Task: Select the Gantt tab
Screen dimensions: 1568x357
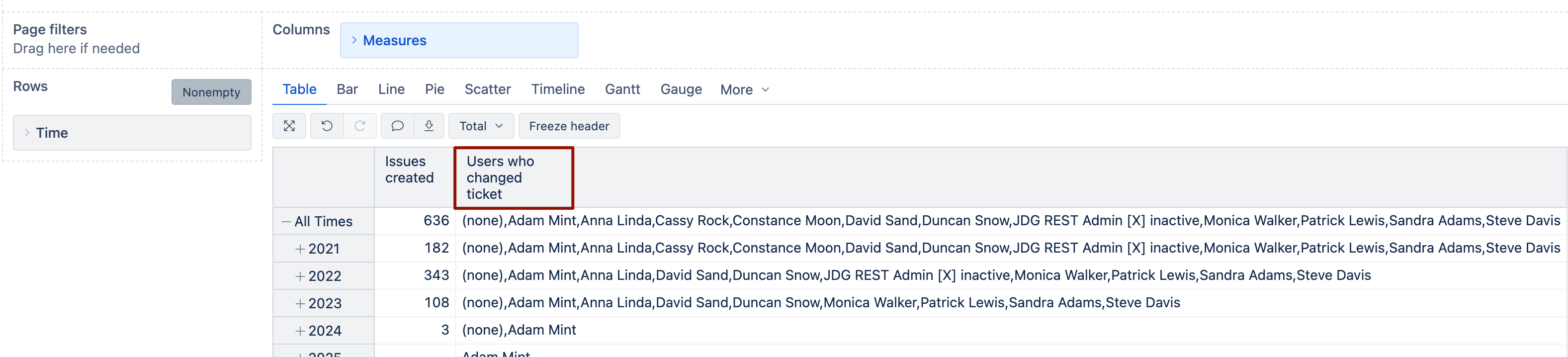Action: click(x=622, y=89)
